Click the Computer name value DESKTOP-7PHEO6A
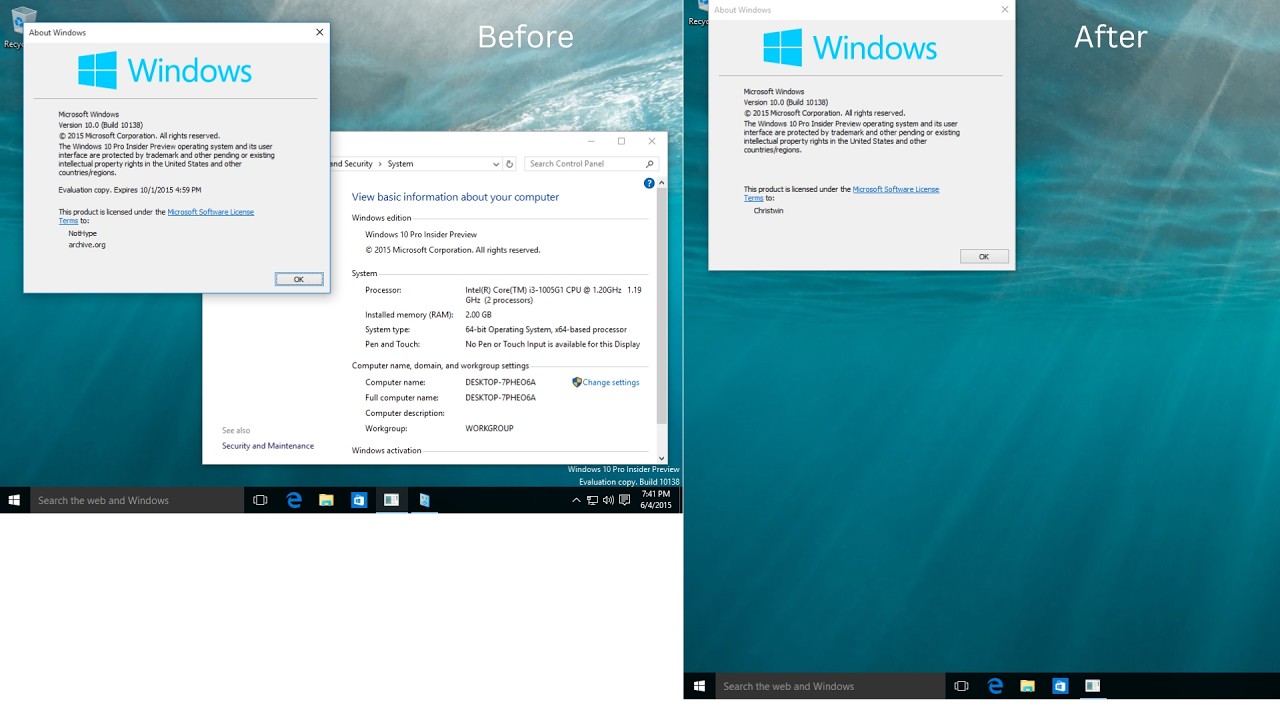Image resolution: width=1280 pixels, height=720 pixels. coord(500,382)
